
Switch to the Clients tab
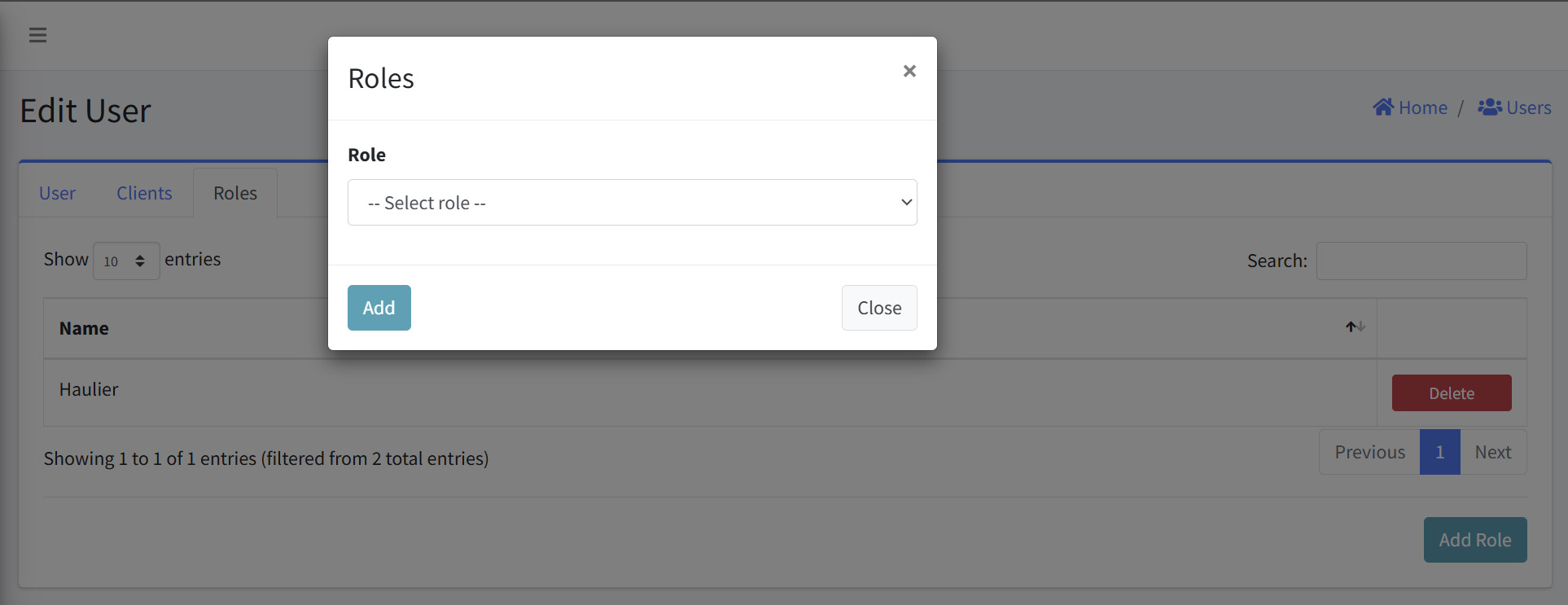[144, 193]
